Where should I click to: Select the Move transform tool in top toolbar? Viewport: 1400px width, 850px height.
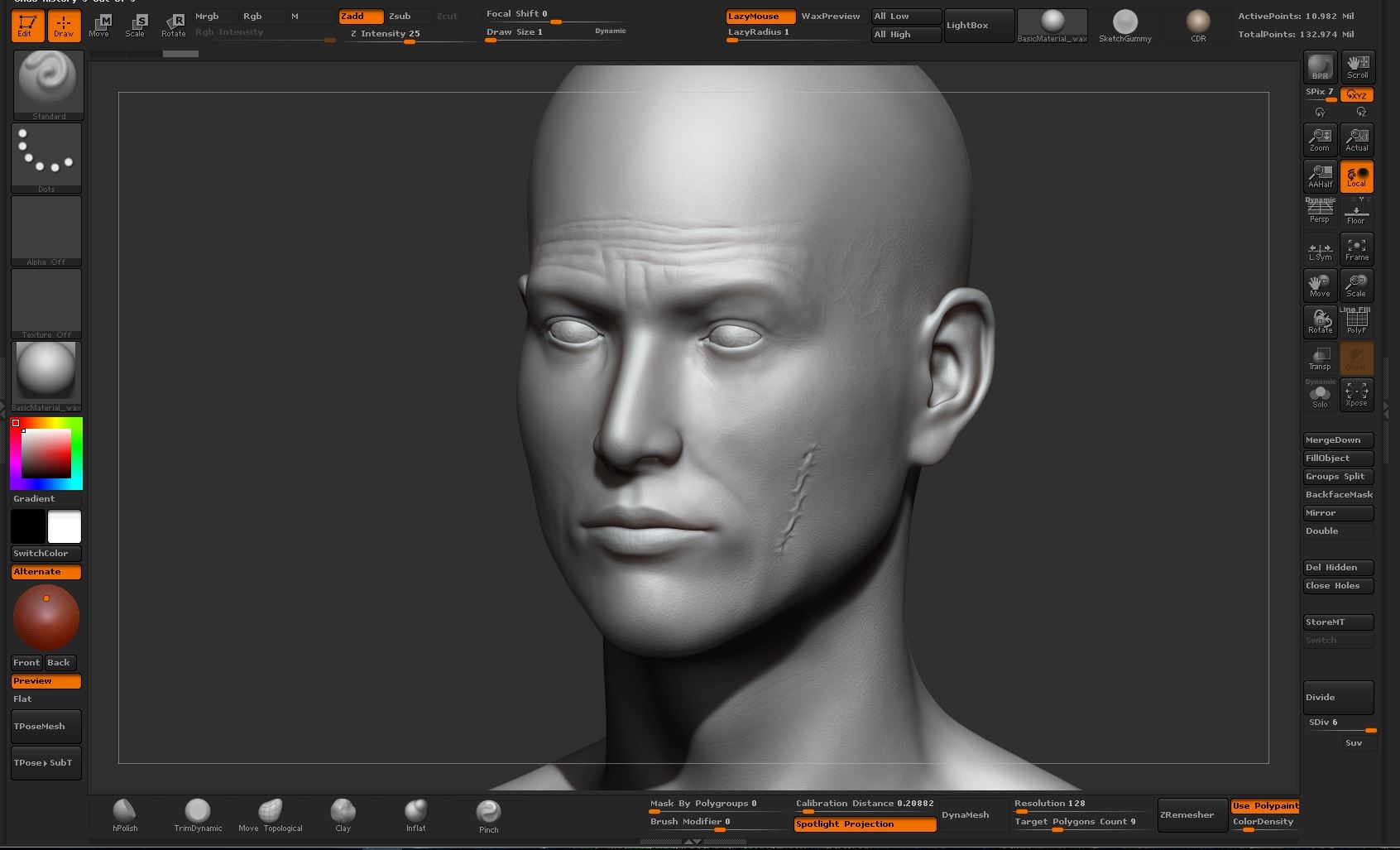99,26
